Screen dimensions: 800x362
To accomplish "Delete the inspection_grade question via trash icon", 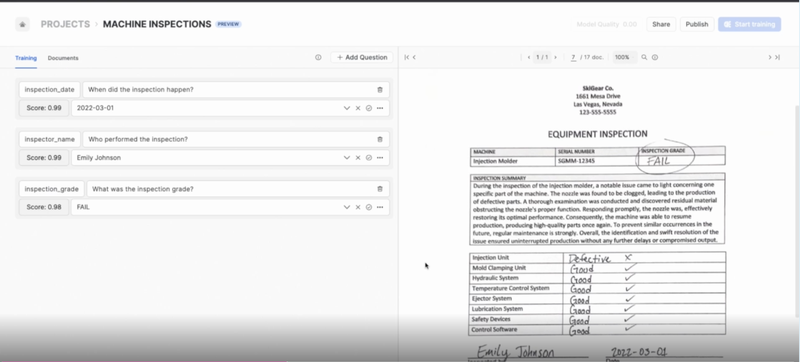I will (x=380, y=189).
